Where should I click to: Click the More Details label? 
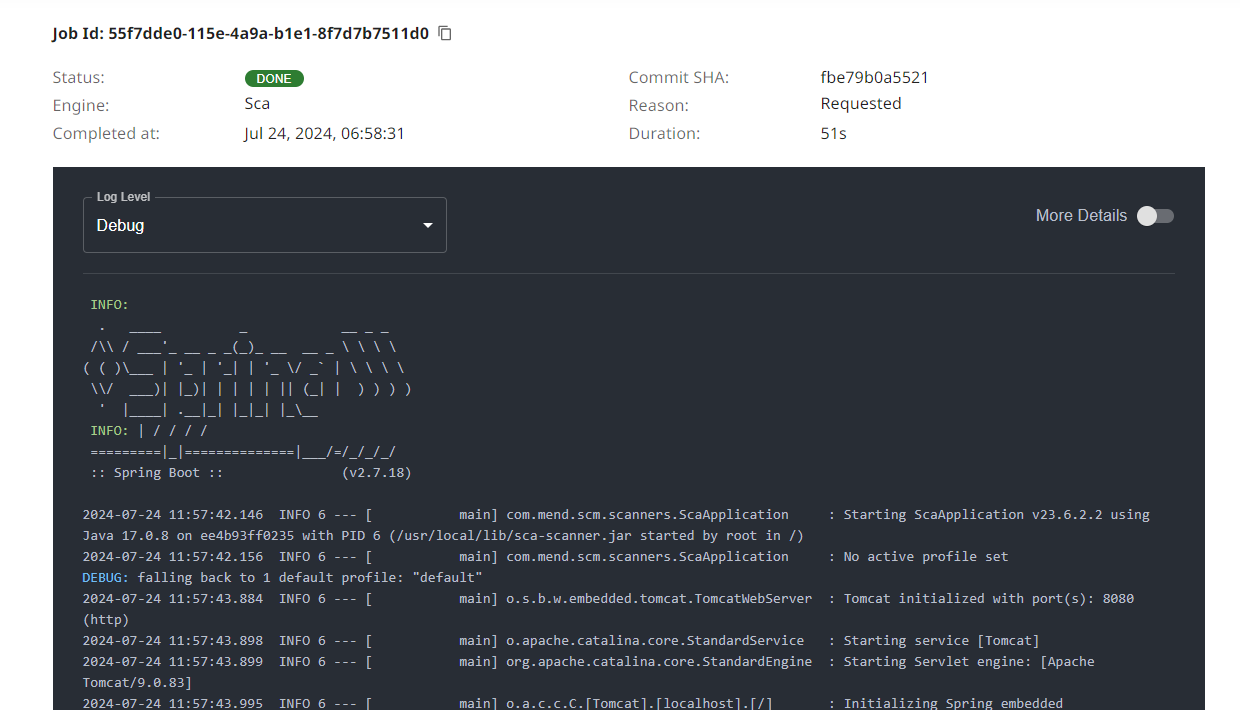pyautogui.click(x=1081, y=216)
